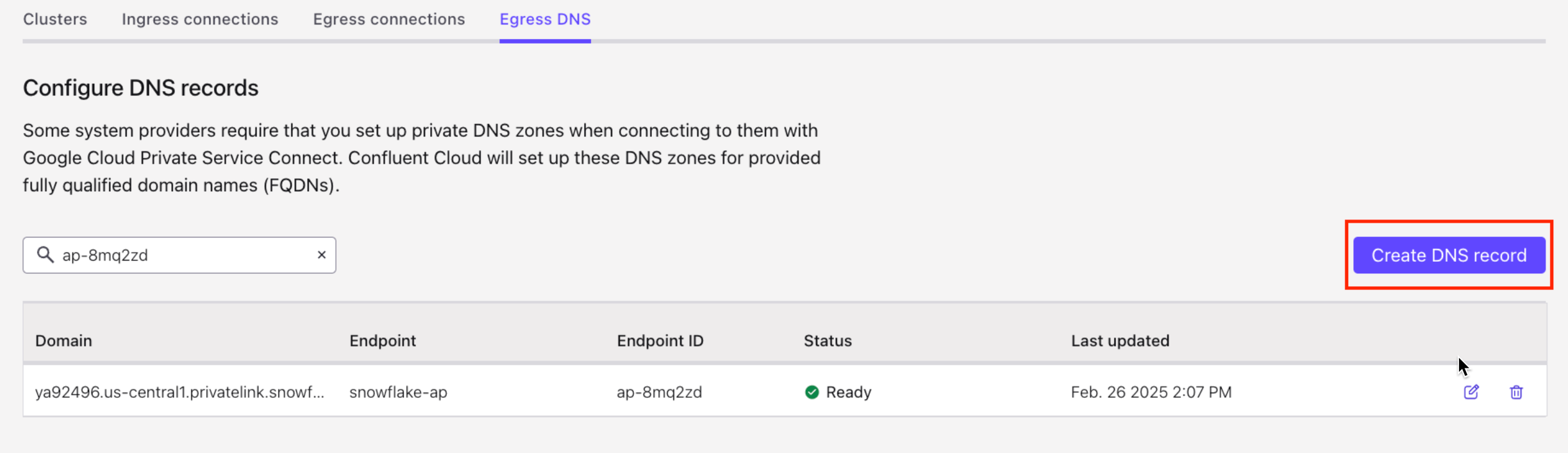Select the Egress connections tab
1568x453 pixels.
pyautogui.click(x=388, y=19)
